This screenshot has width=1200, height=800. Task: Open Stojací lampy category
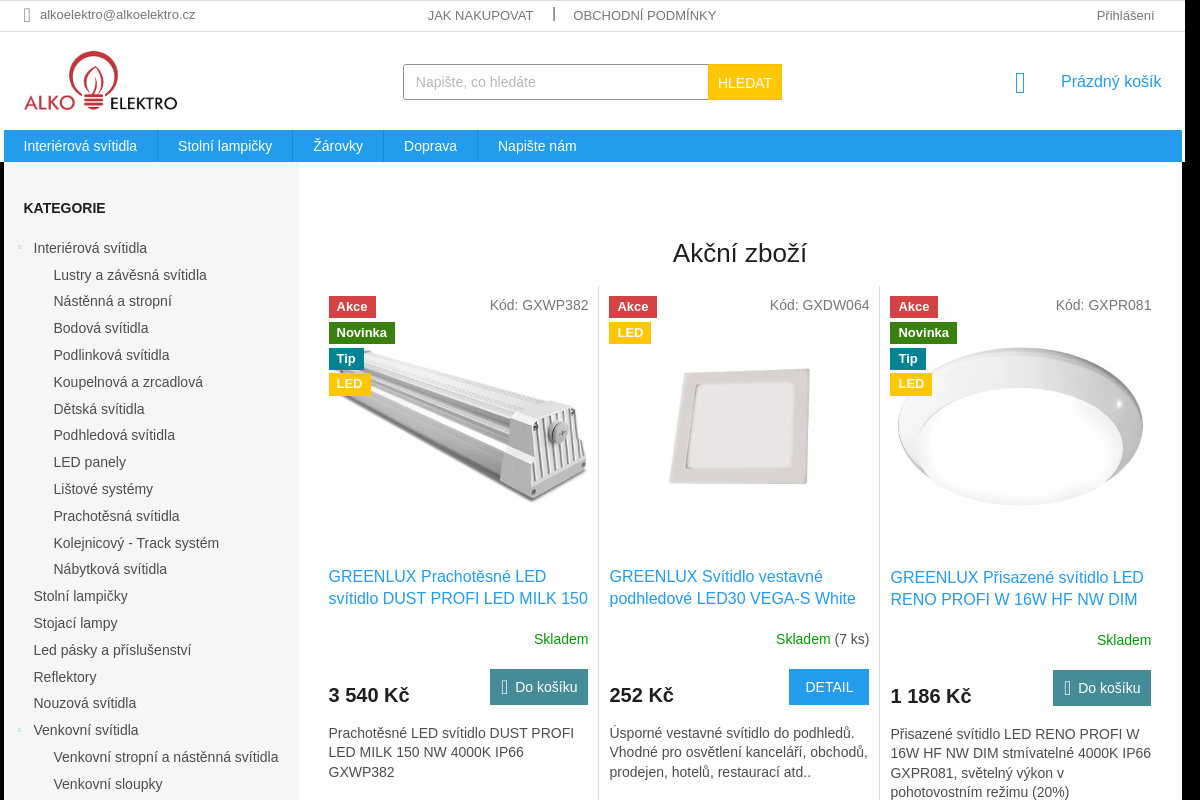coord(75,623)
